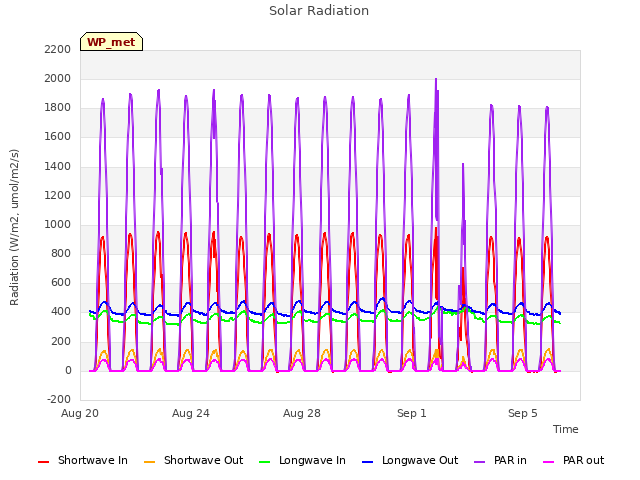The width and height of the screenshot is (640, 480).
Task: Toggle the Longwave Out legend entry
Action: 410,460
